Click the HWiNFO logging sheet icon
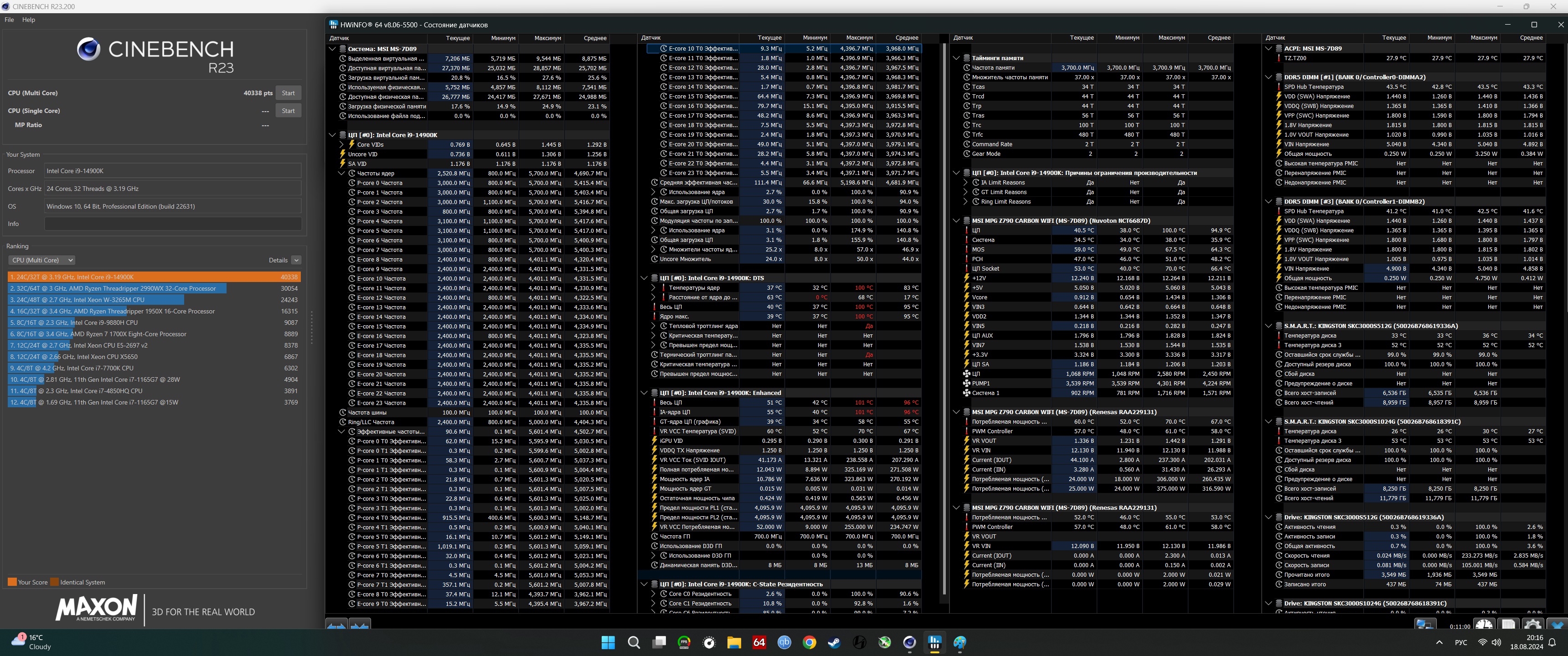 point(1508,625)
